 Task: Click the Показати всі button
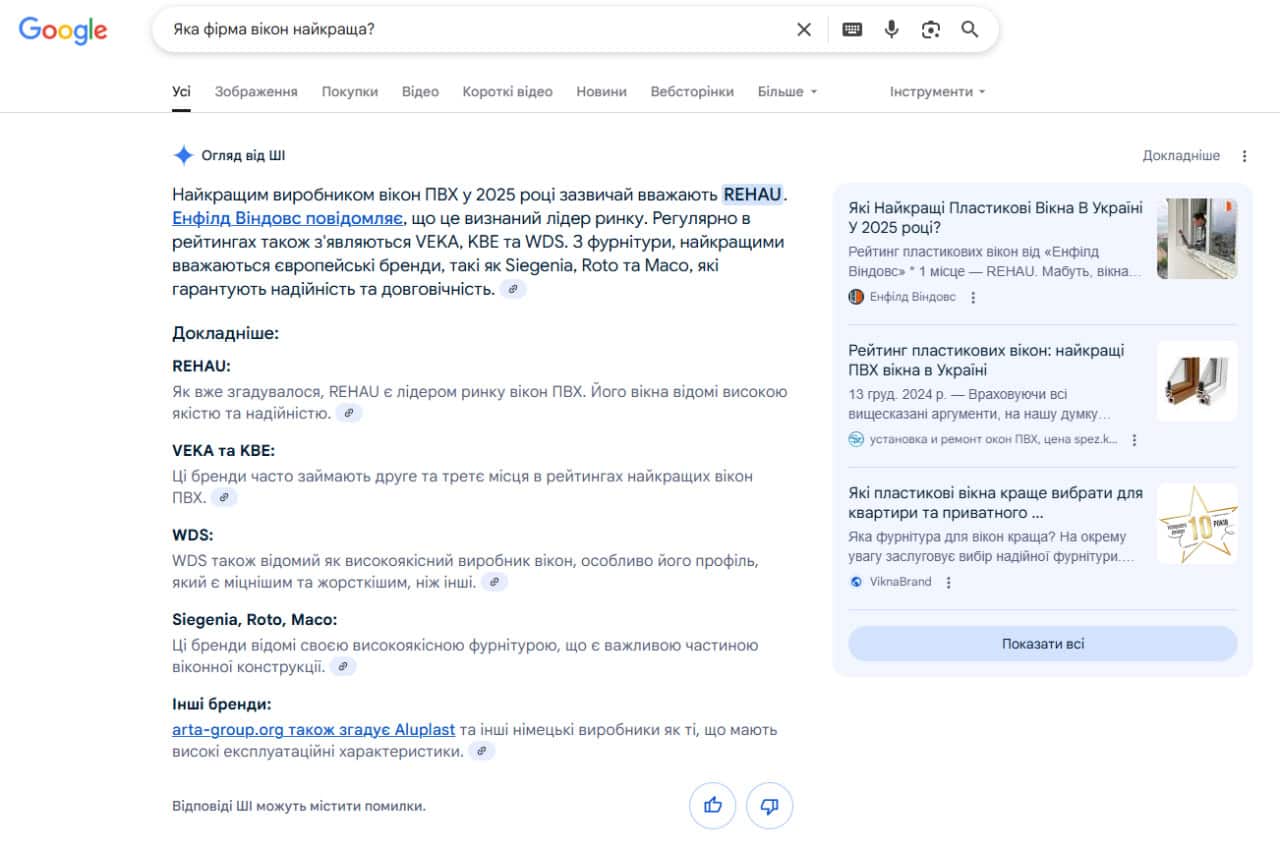click(1043, 644)
